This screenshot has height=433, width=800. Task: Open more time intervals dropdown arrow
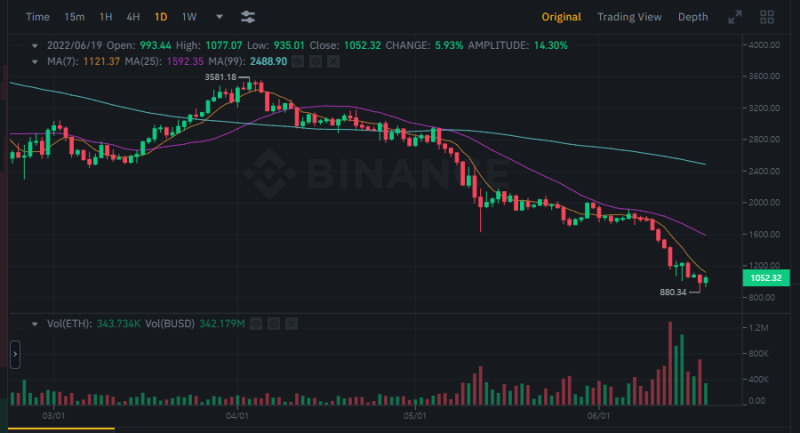(x=219, y=17)
